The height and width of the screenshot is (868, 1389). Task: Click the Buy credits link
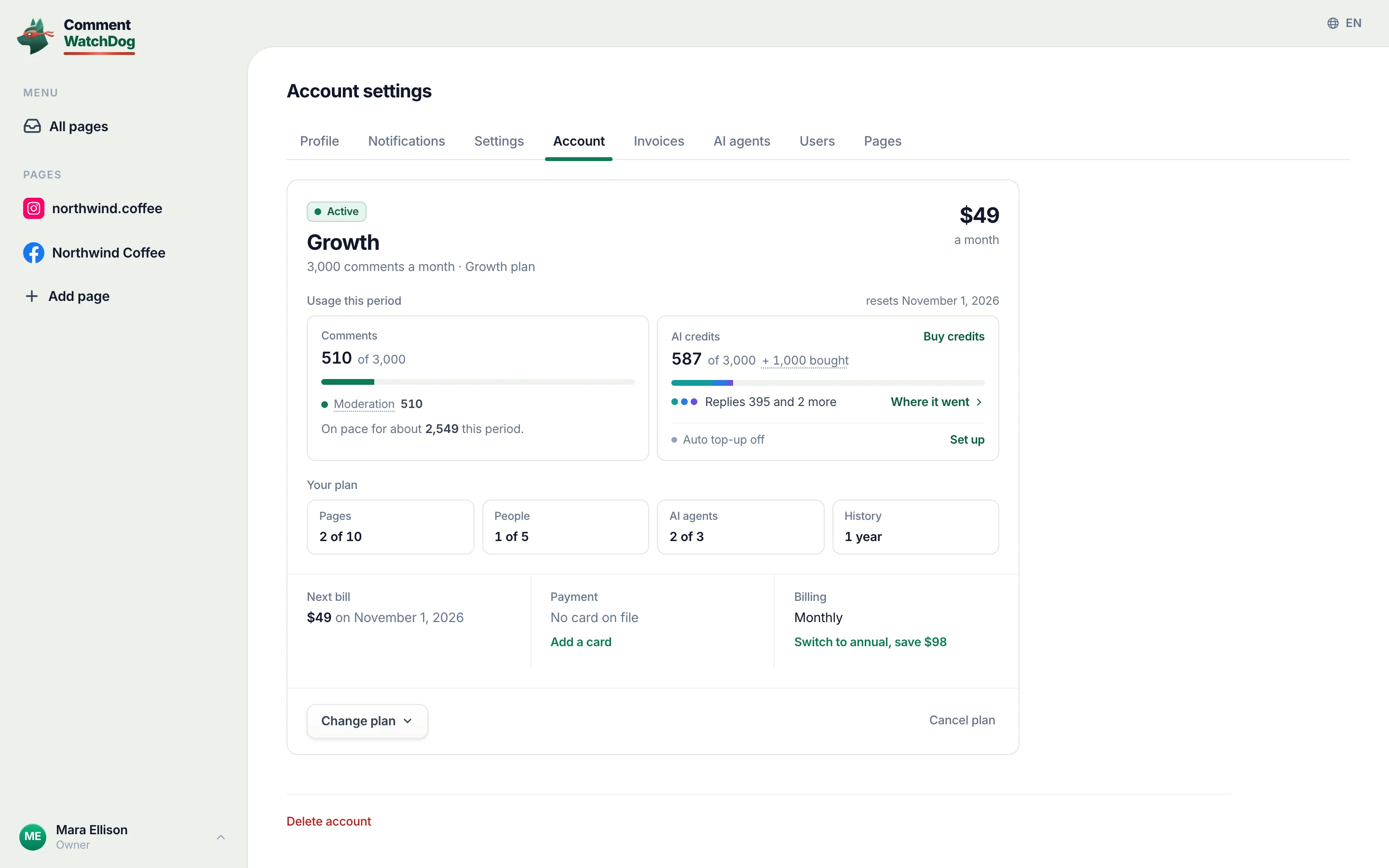[953, 337]
